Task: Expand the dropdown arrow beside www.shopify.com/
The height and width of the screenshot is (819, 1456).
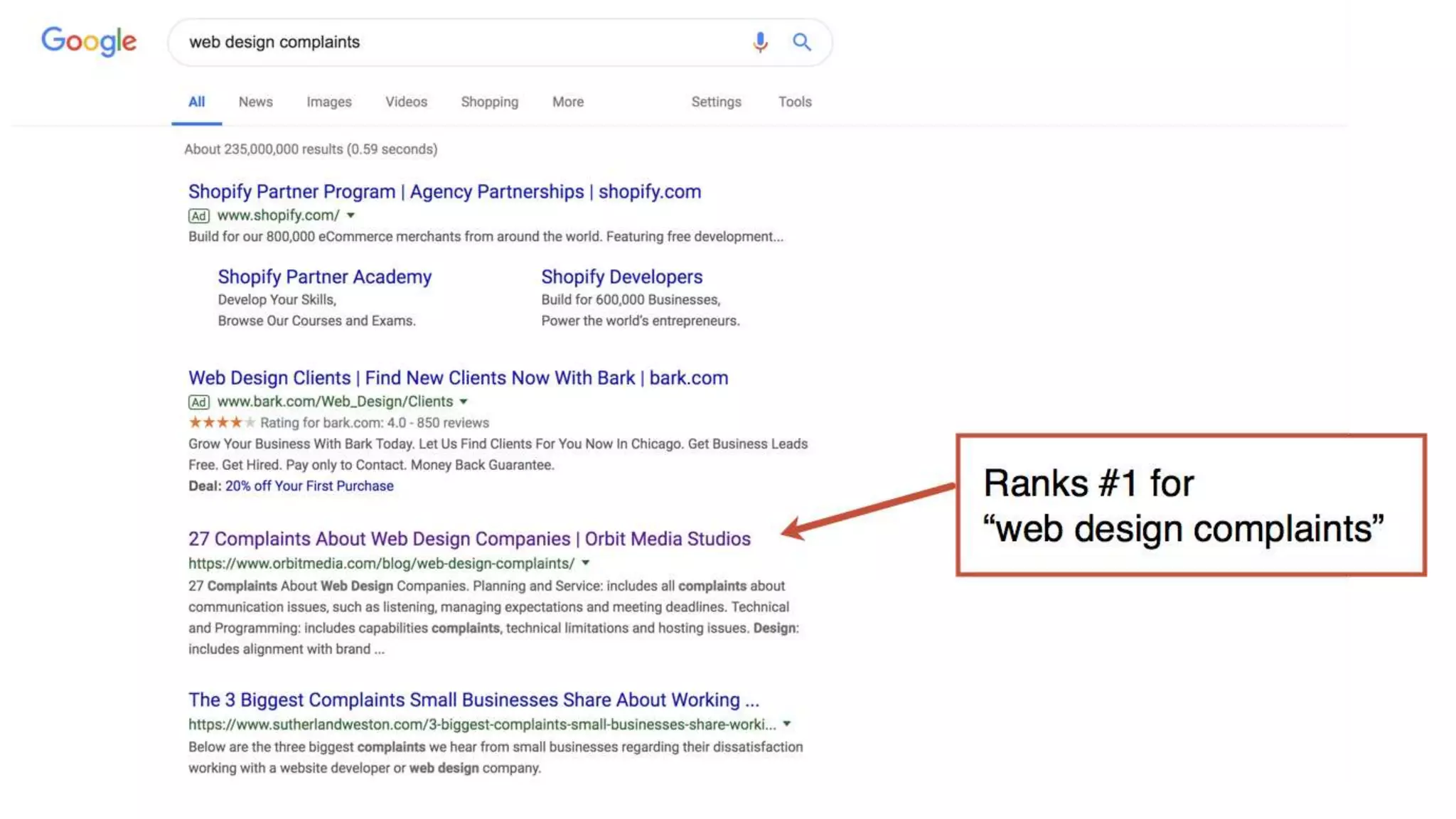Action: click(x=350, y=215)
